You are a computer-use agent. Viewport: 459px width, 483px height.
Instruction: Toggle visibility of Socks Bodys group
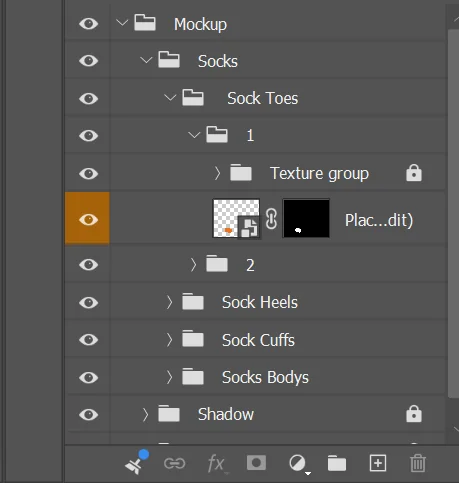pos(88,377)
